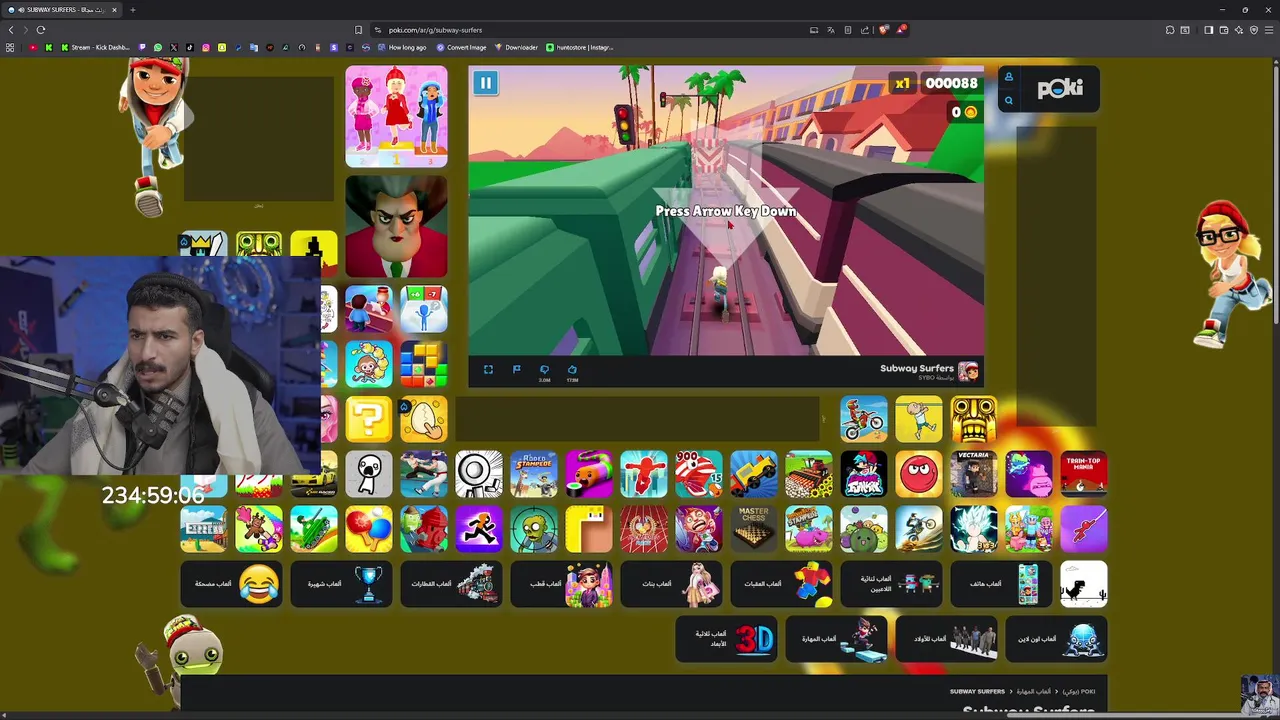The width and height of the screenshot is (1280, 720).
Task: Toggle the browser sidebar panel
Action: (1208, 30)
